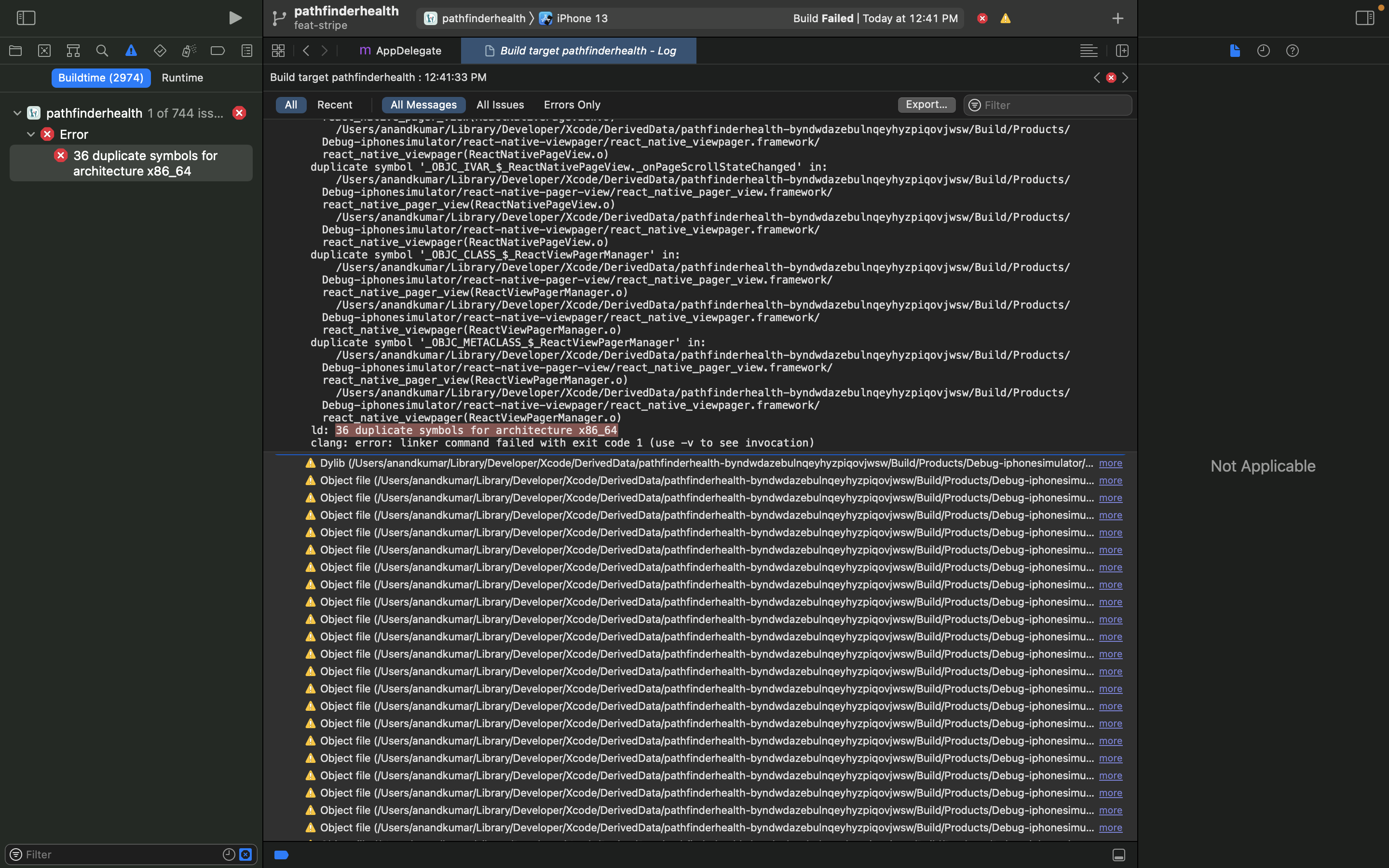Click the red error badge beside pathfinderhealth issues
The height and width of the screenshot is (868, 1389).
tap(239, 113)
